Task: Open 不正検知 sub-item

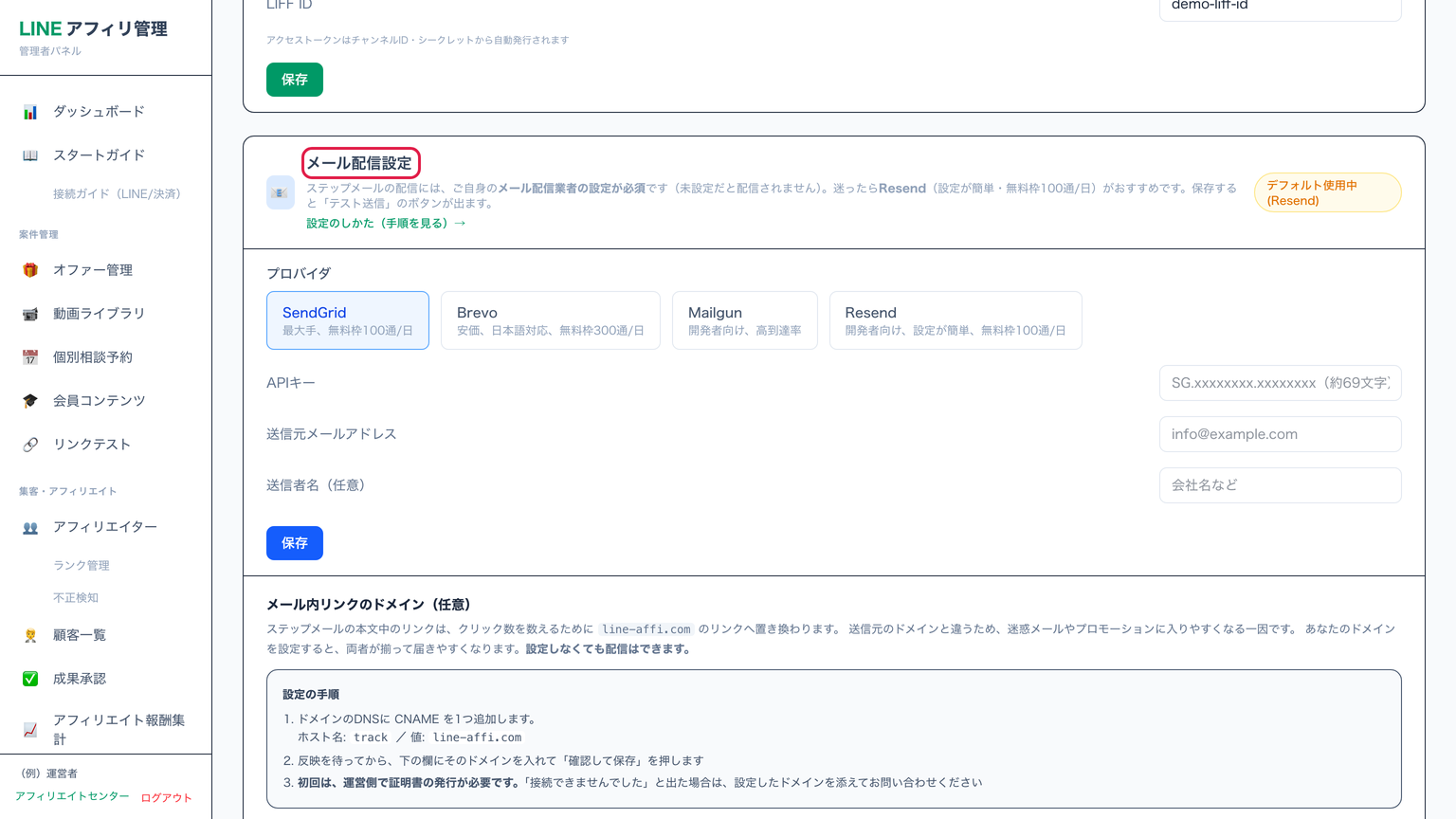Action: (76, 598)
